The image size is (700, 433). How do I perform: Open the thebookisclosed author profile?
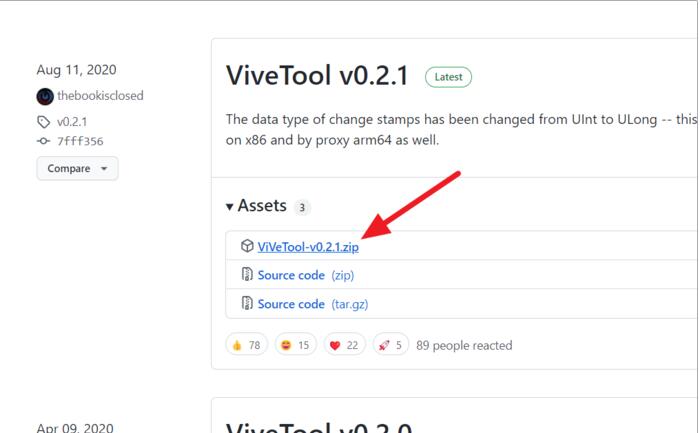click(x=100, y=96)
